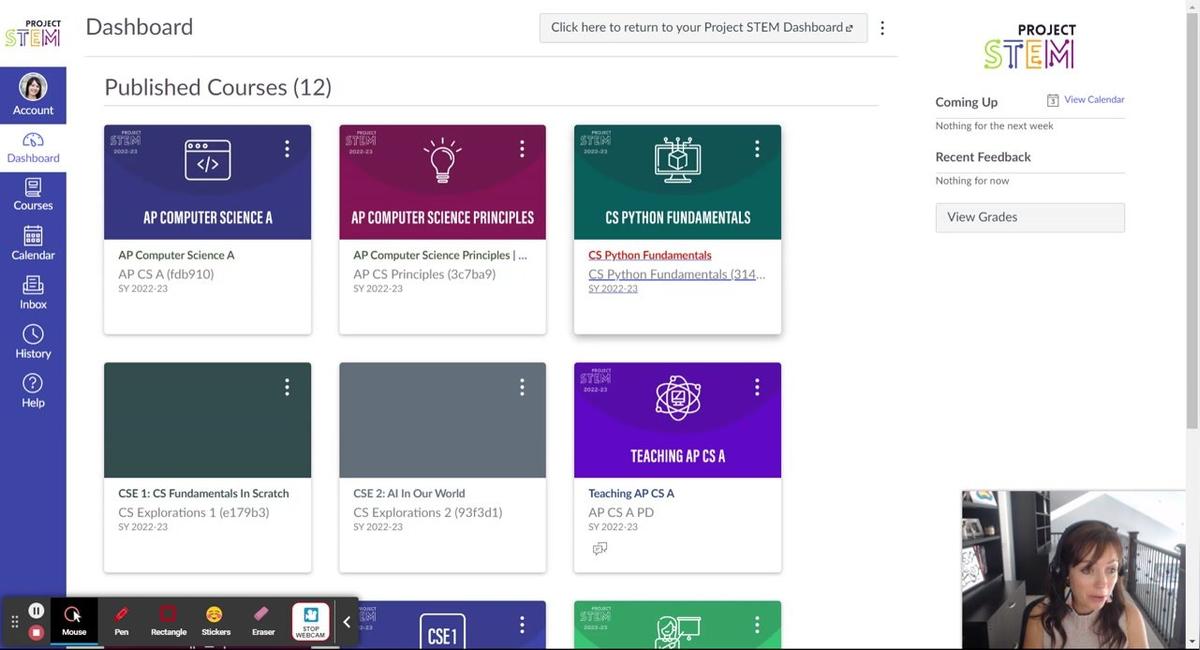
Task: Pause the screen recording
Action: pyautogui.click(x=36, y=610)
